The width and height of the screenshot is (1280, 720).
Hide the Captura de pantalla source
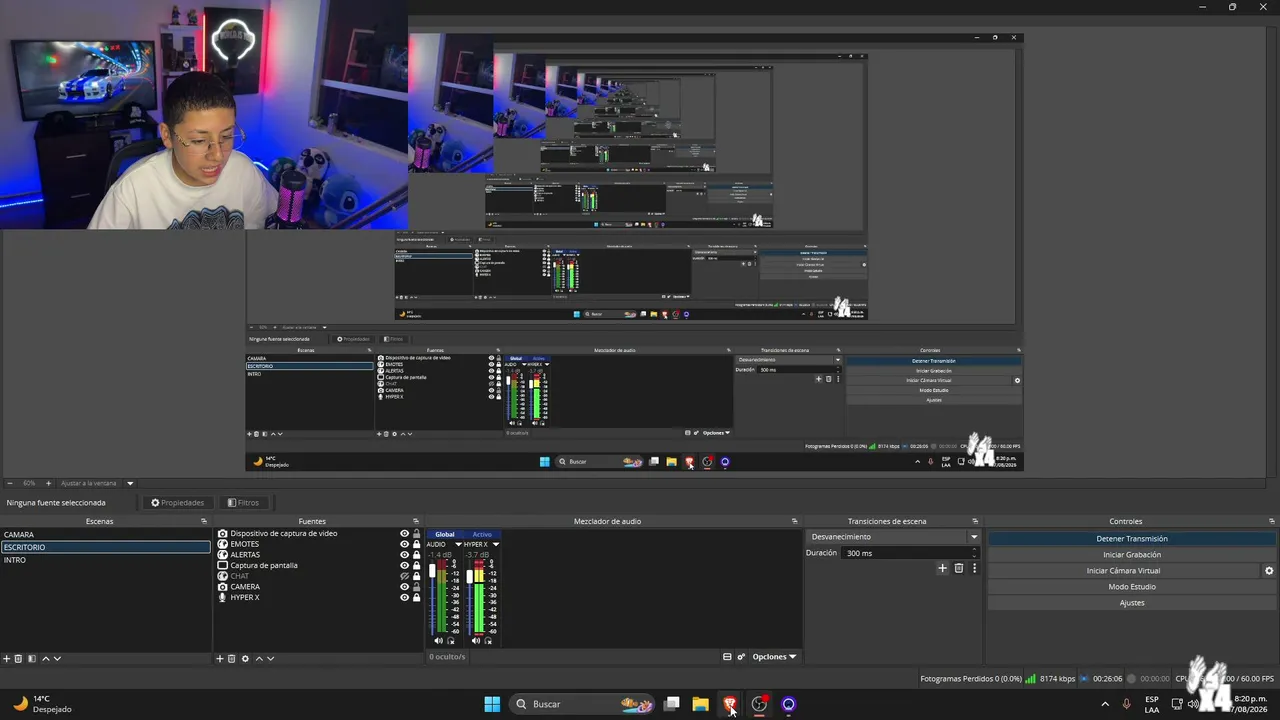point(405,565)
